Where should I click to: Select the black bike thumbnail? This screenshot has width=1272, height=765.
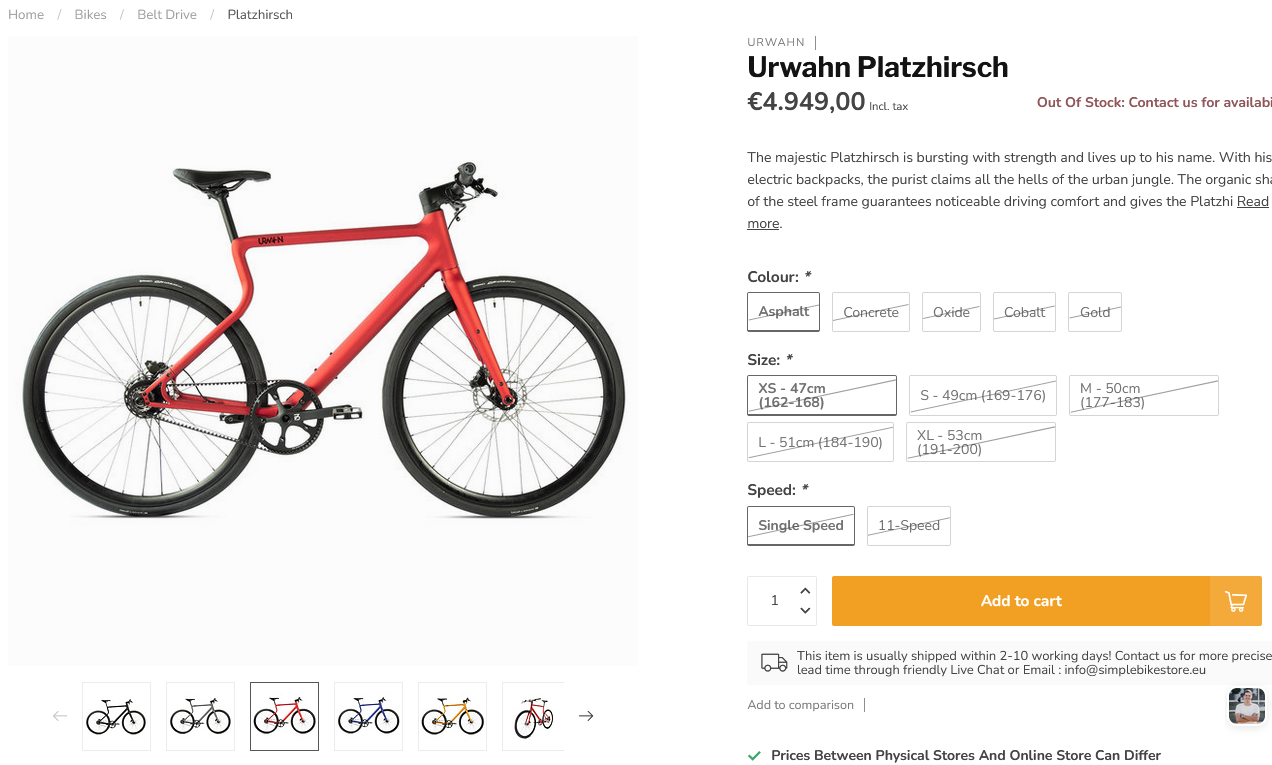point(116,716)
